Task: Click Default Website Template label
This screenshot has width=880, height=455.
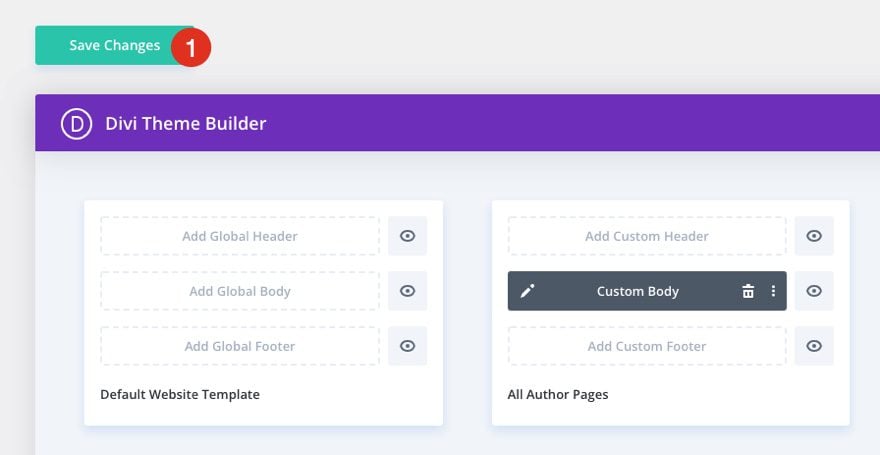Action: click(180, 394)
